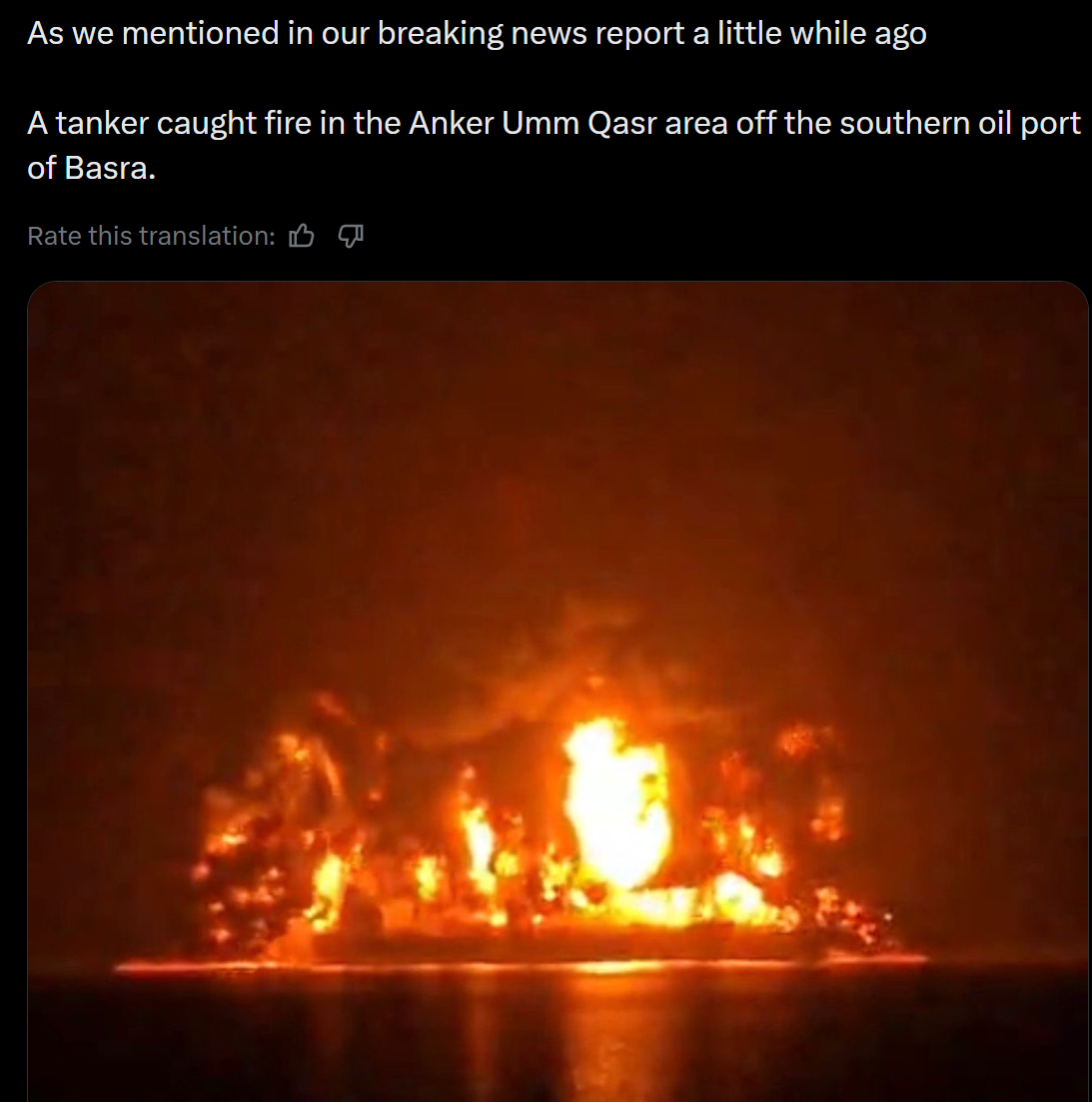Click the thumbs-up icon to rate translation

302,236
